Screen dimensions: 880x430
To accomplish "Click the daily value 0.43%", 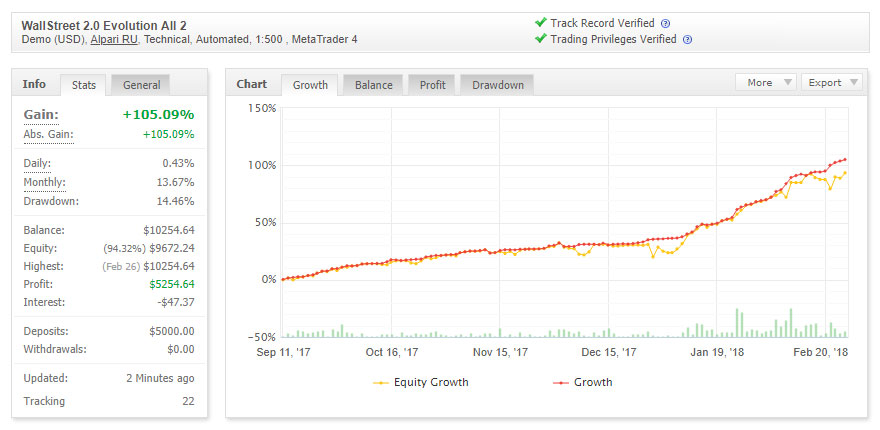I will pos(178,164).
